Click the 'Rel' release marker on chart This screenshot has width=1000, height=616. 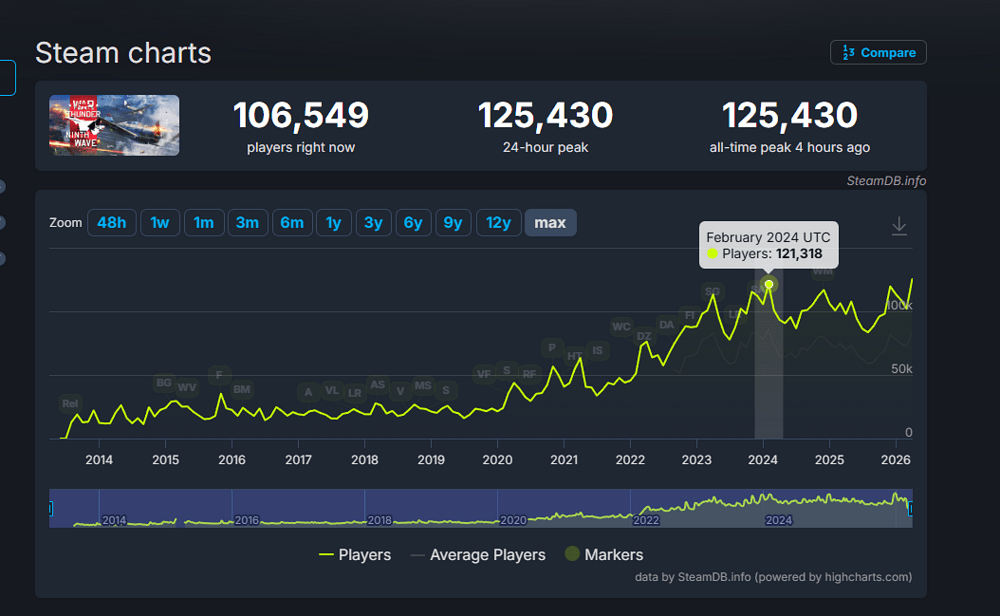point(70,404)
